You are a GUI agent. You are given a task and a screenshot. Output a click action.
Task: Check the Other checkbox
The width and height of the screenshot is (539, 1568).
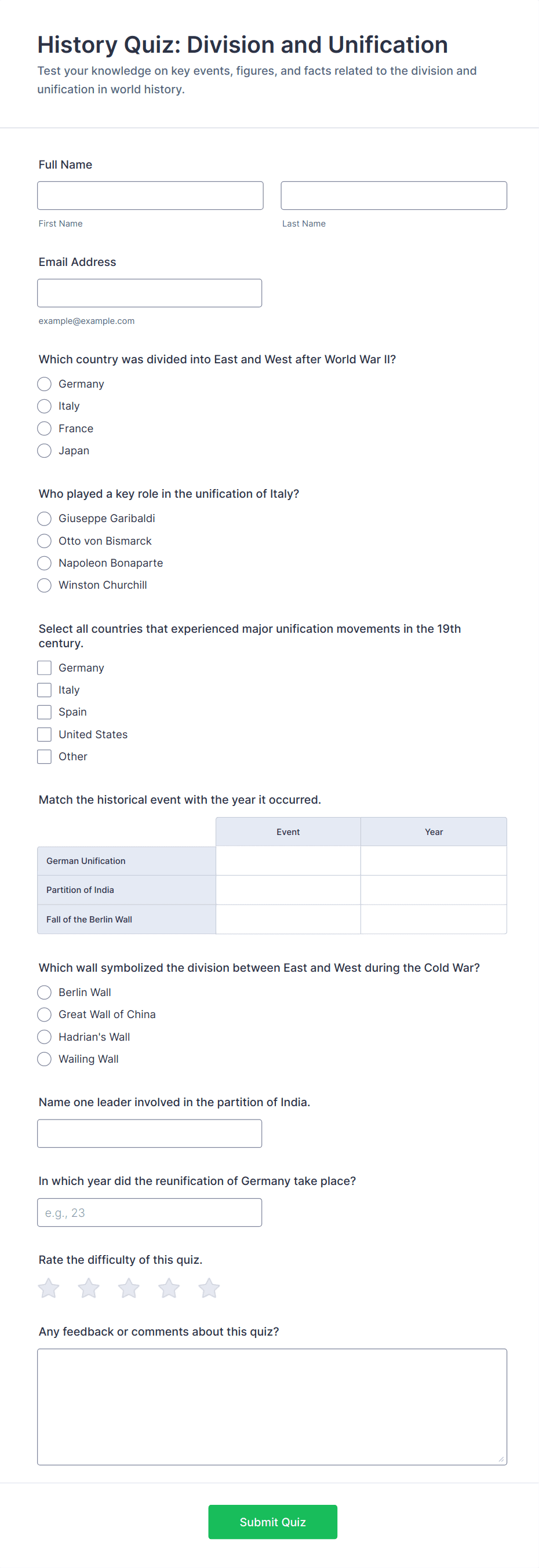click(x=45, y=757)
